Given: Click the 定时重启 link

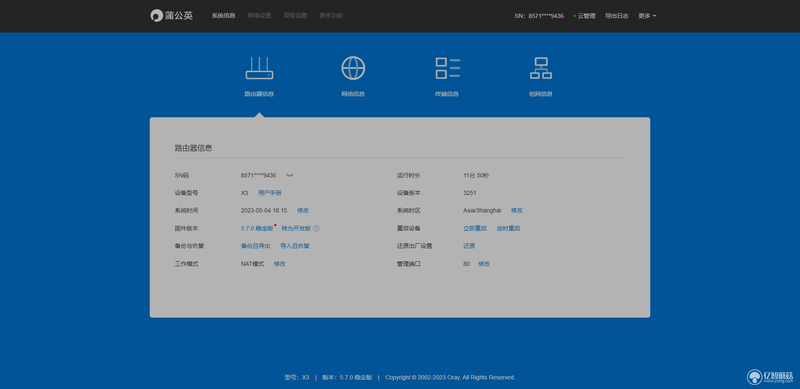Looking at the screenshot, I should [x=508, y=228].
